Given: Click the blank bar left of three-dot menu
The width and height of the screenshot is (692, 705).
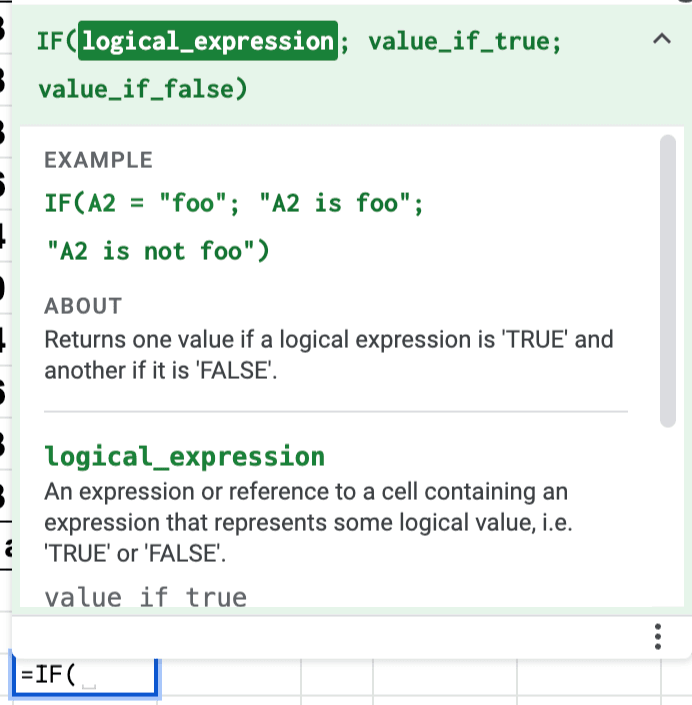Looking at the screenshot, I should click(x=320, y=636).
